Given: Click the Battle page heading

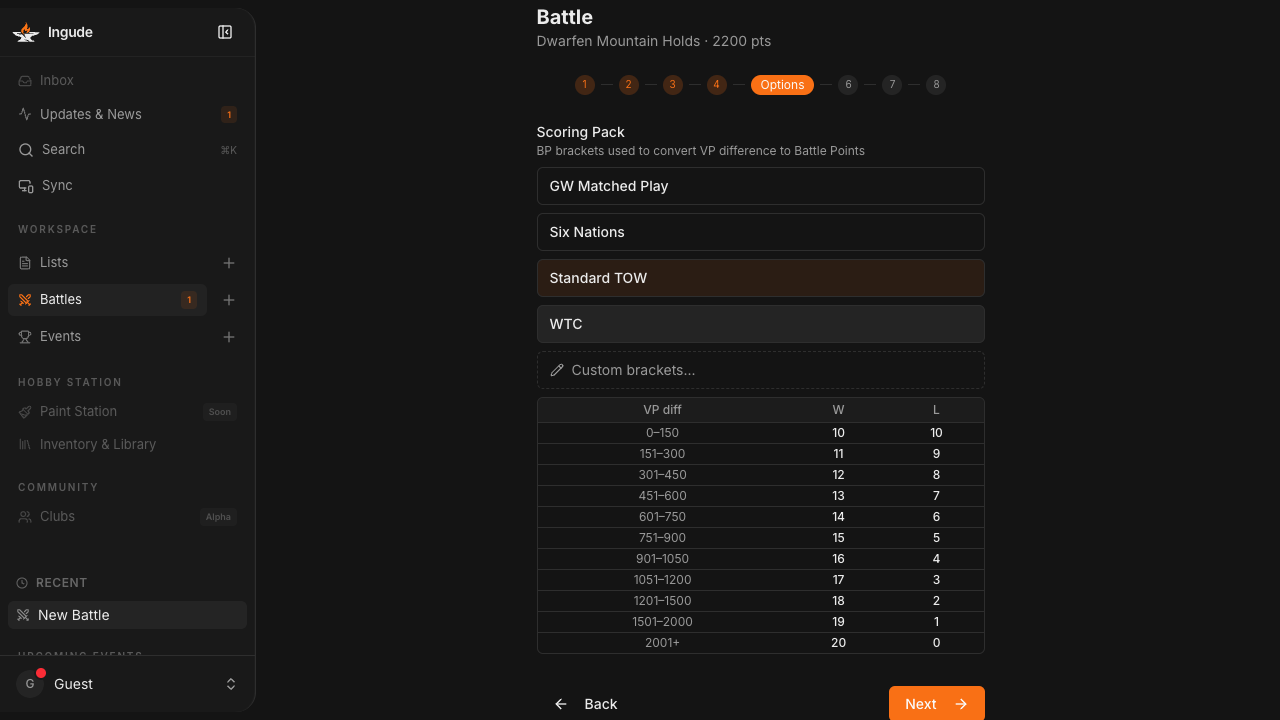Looking at the screenshot, I should [565, 17].
